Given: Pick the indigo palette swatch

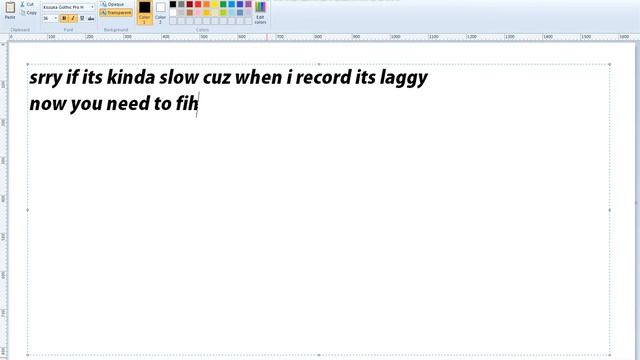Looking at the screenshot, I should point(240,4).
